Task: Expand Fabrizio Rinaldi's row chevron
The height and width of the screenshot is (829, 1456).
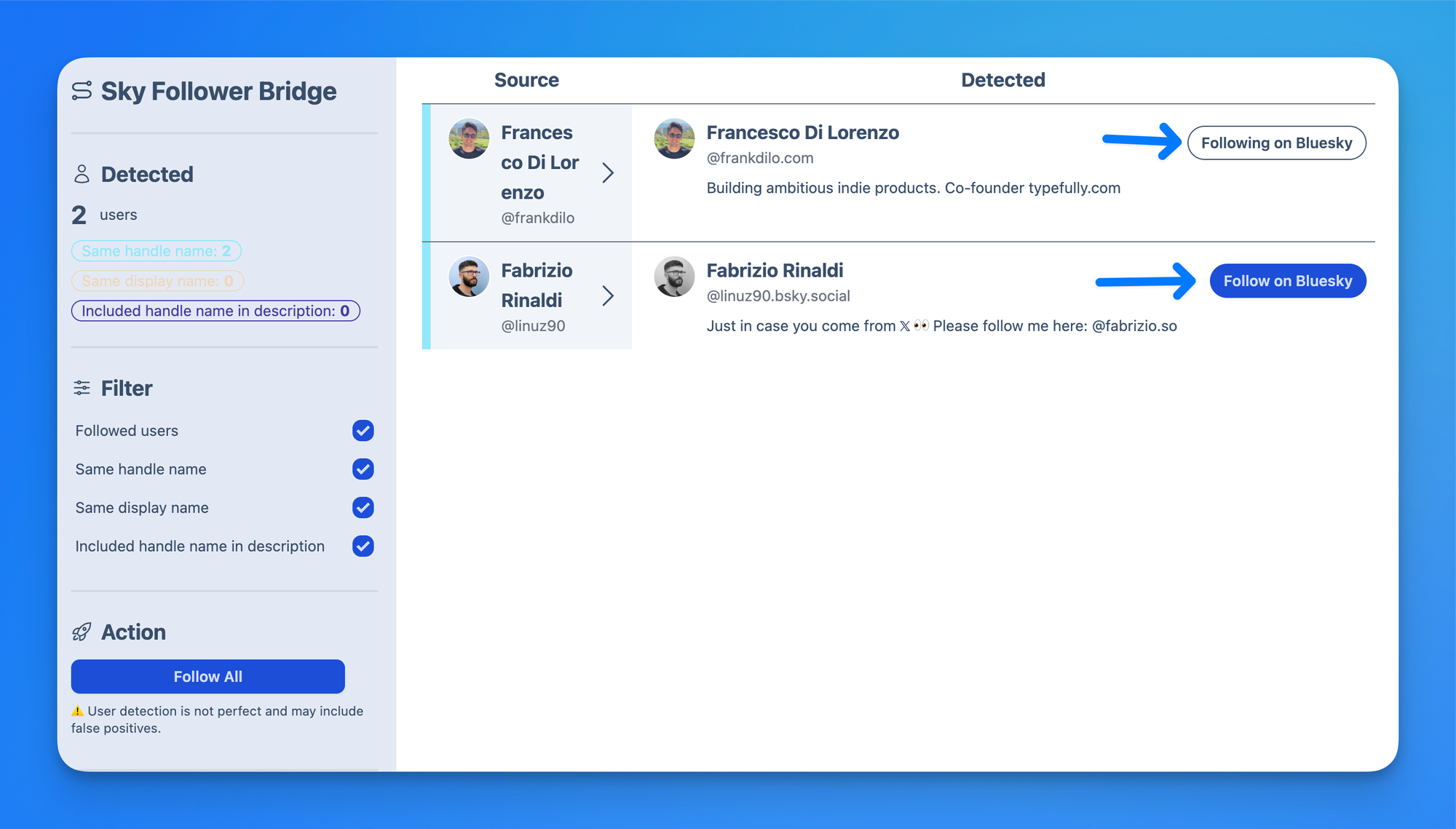Action: [x=609, y=296]
